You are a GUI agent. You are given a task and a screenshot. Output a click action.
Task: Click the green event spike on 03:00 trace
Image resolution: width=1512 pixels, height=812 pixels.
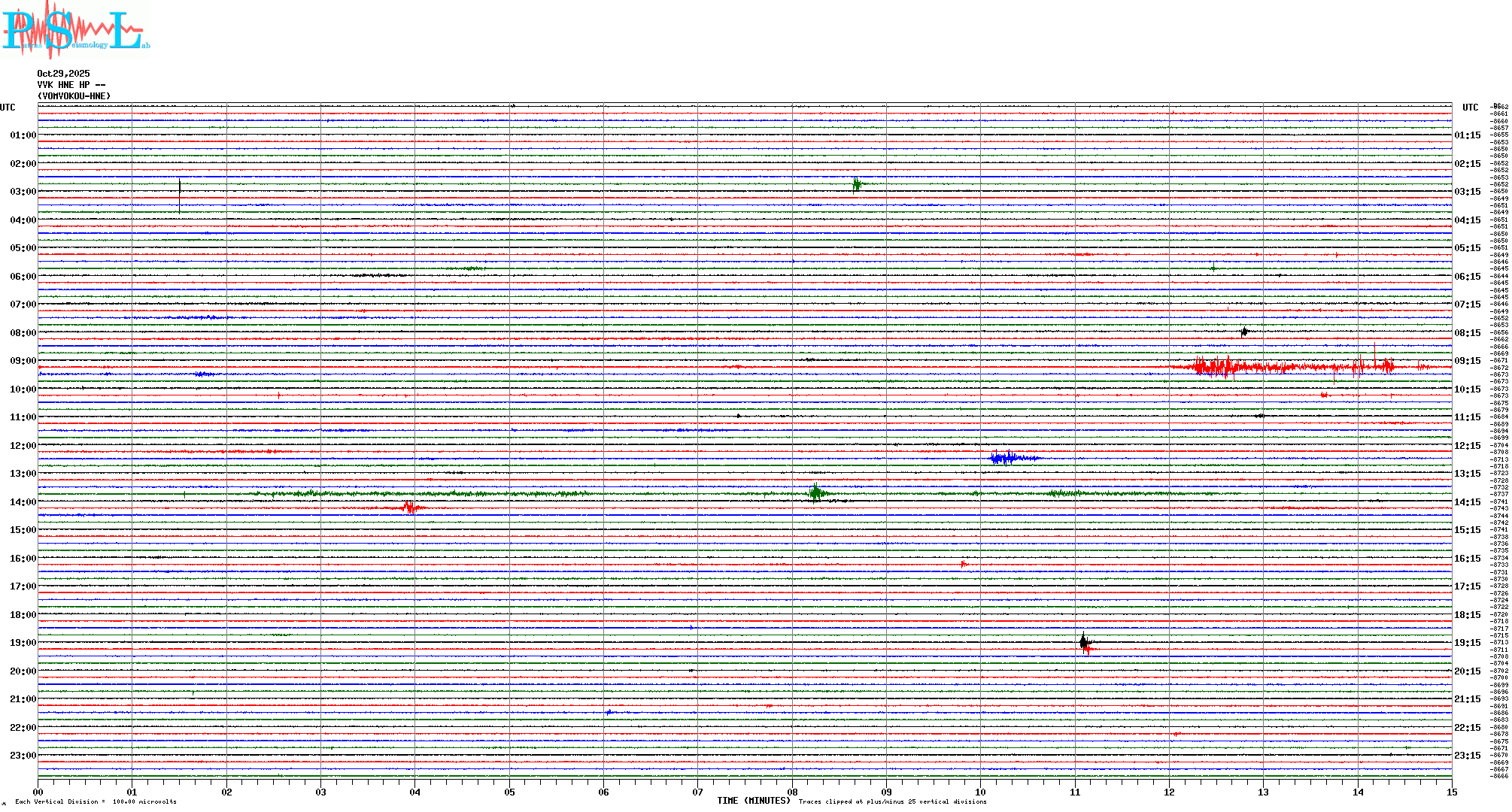pyautogui.click(x=856, y=184)
